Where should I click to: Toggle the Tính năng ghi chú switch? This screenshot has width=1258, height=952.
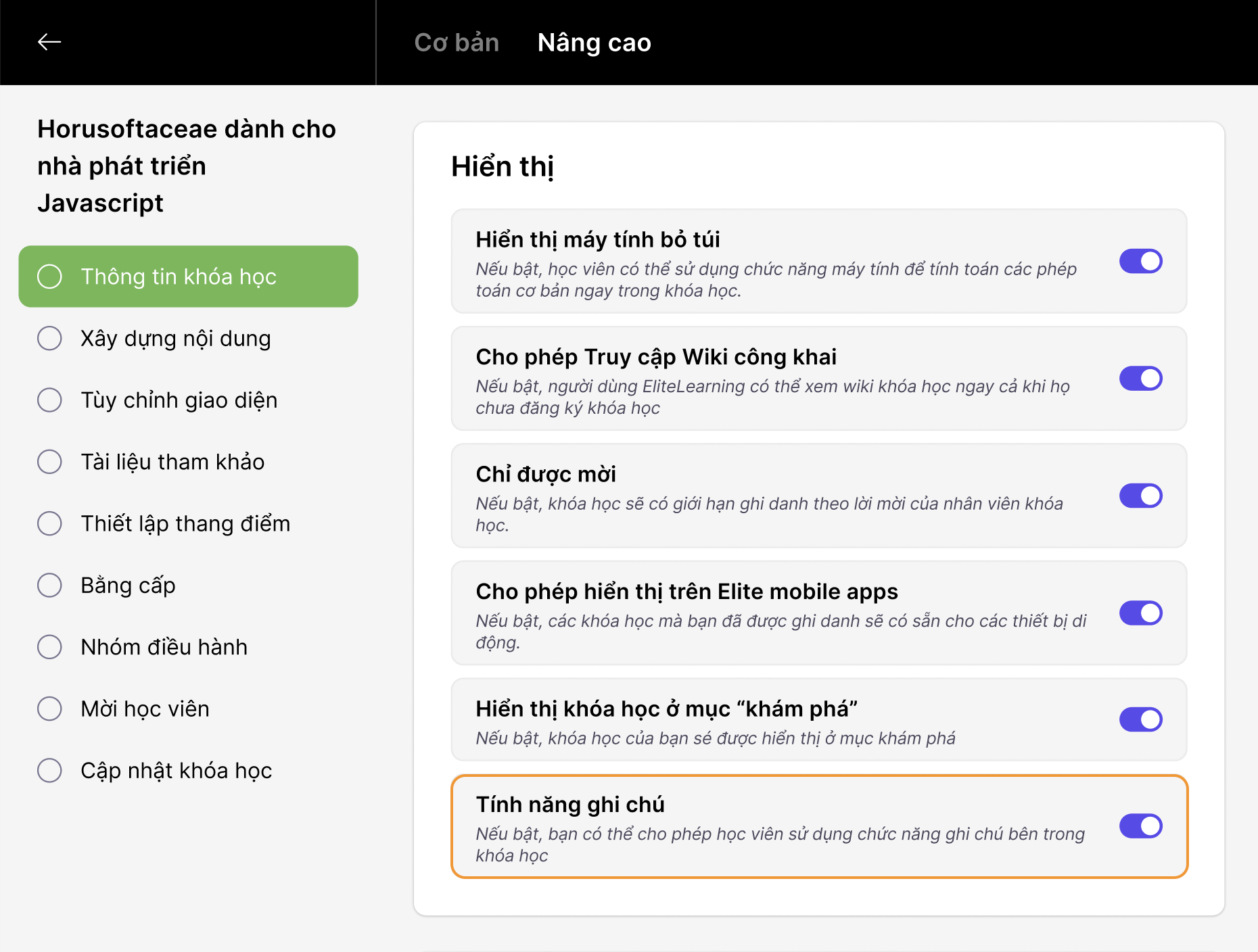pos(1140,826)
